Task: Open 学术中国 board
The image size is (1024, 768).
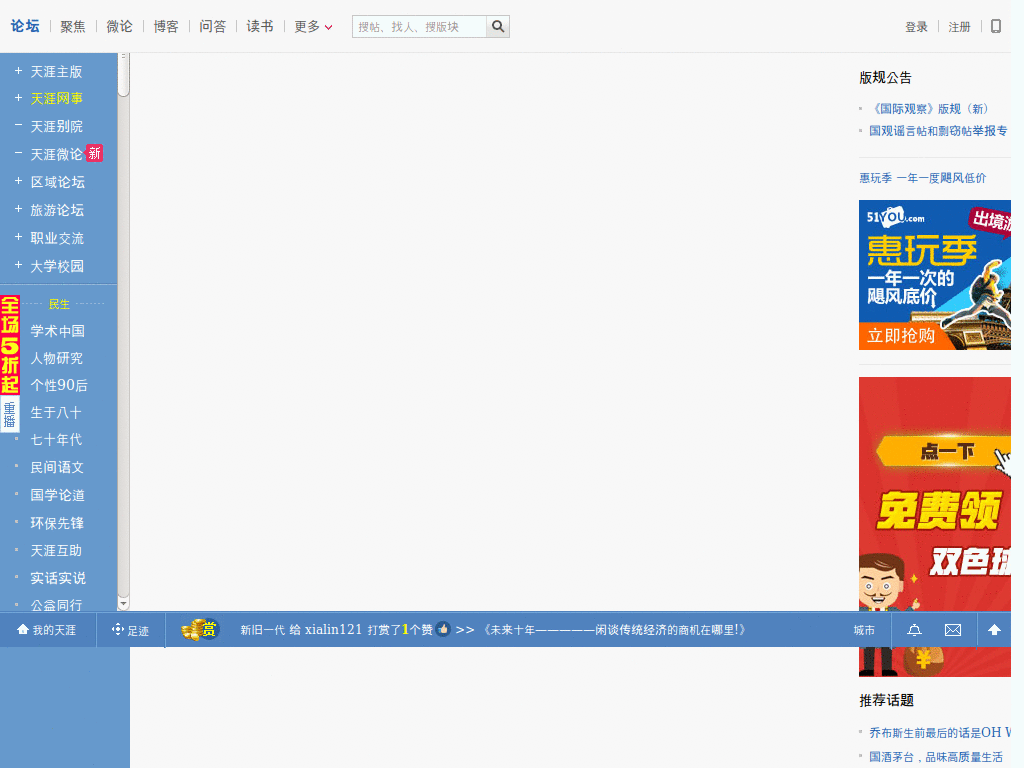Action: (x=57, y=331)
